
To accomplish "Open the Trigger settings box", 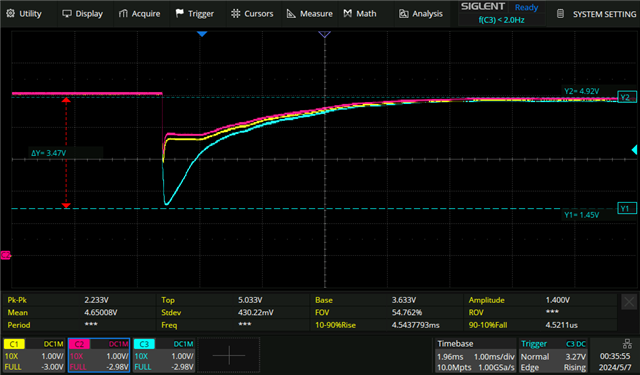I will pos(553,355).
